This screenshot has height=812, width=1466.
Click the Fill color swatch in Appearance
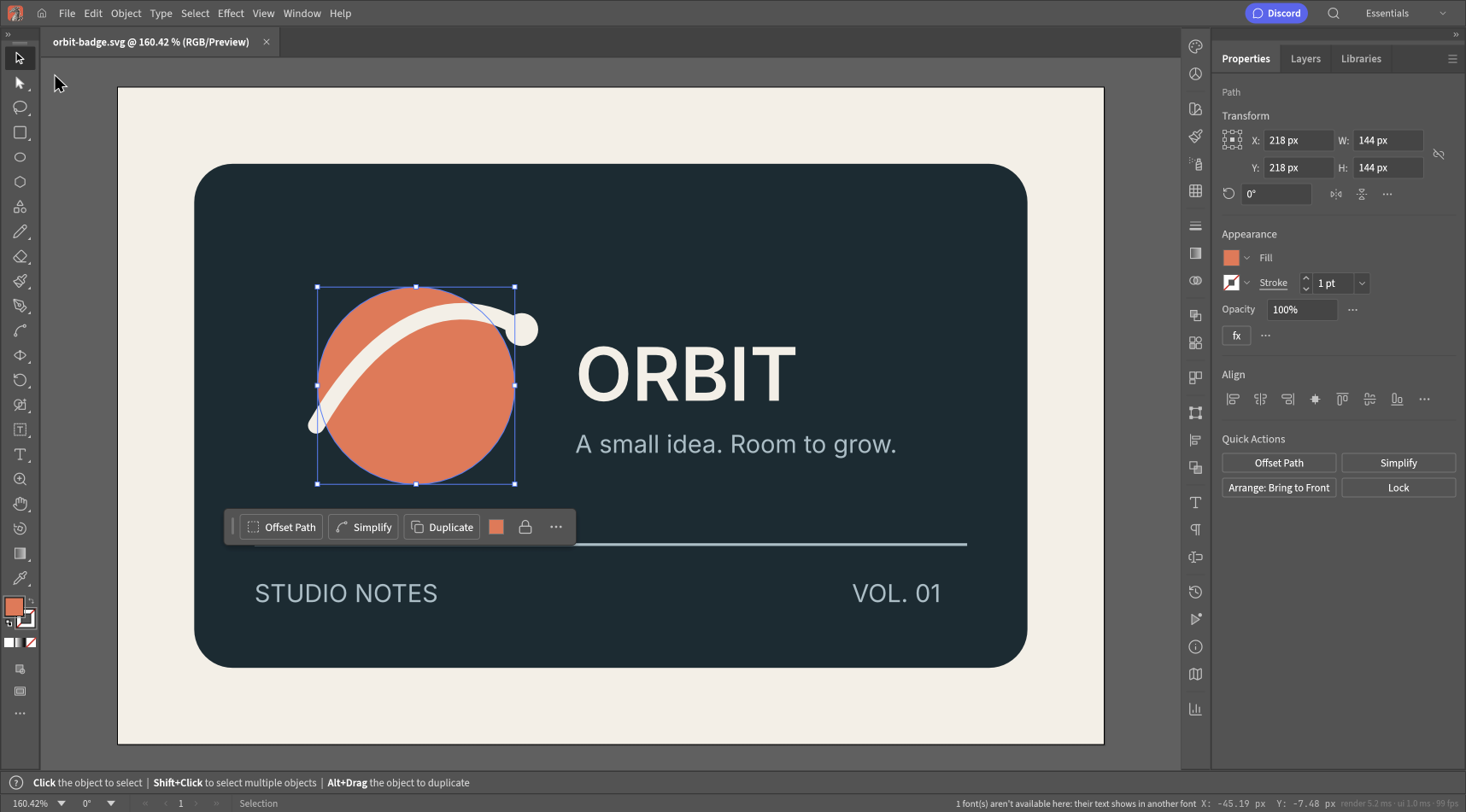[1231, 258]
